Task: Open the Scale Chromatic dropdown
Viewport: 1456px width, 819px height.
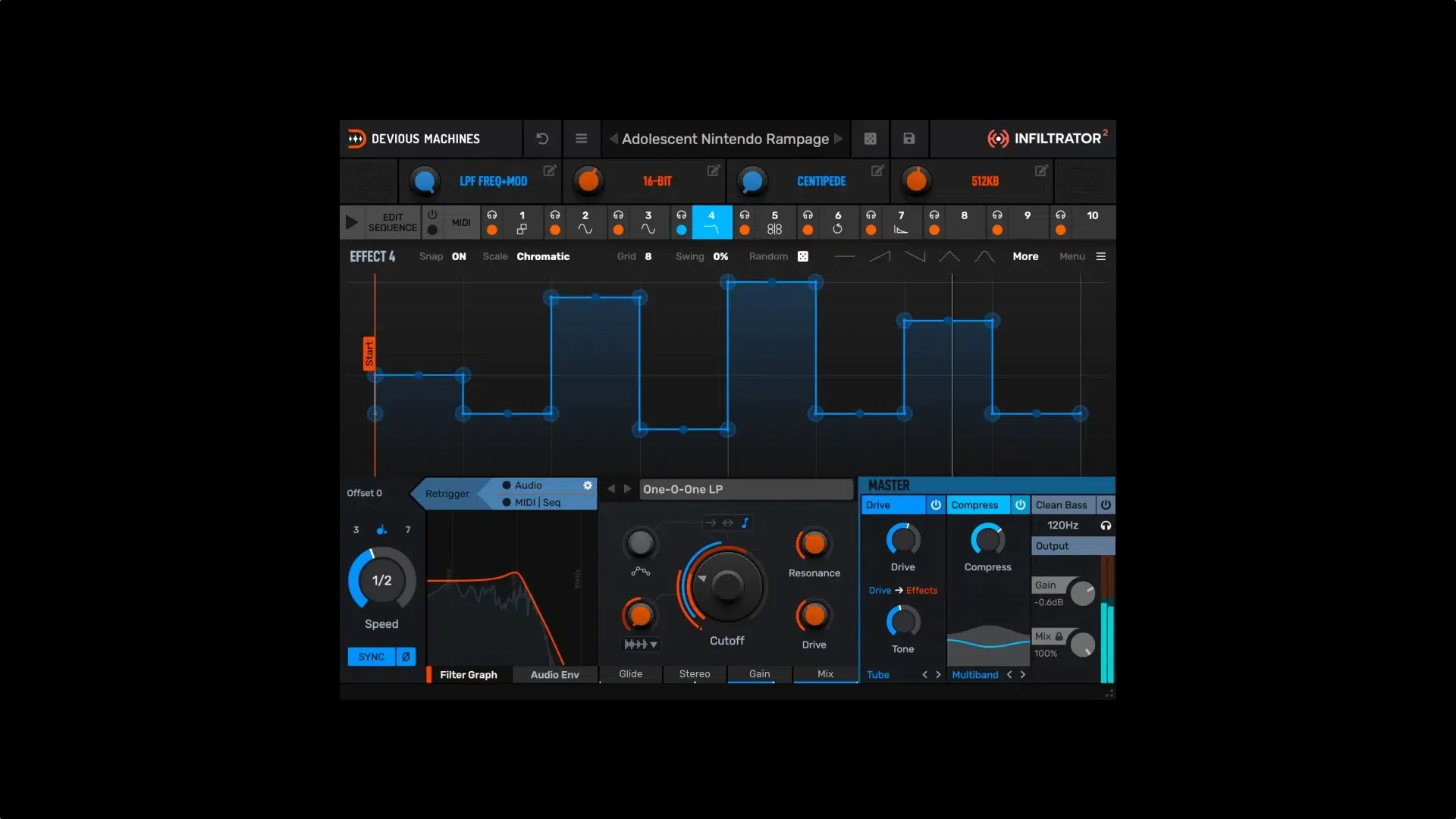Action: click(x=543, y=257)
